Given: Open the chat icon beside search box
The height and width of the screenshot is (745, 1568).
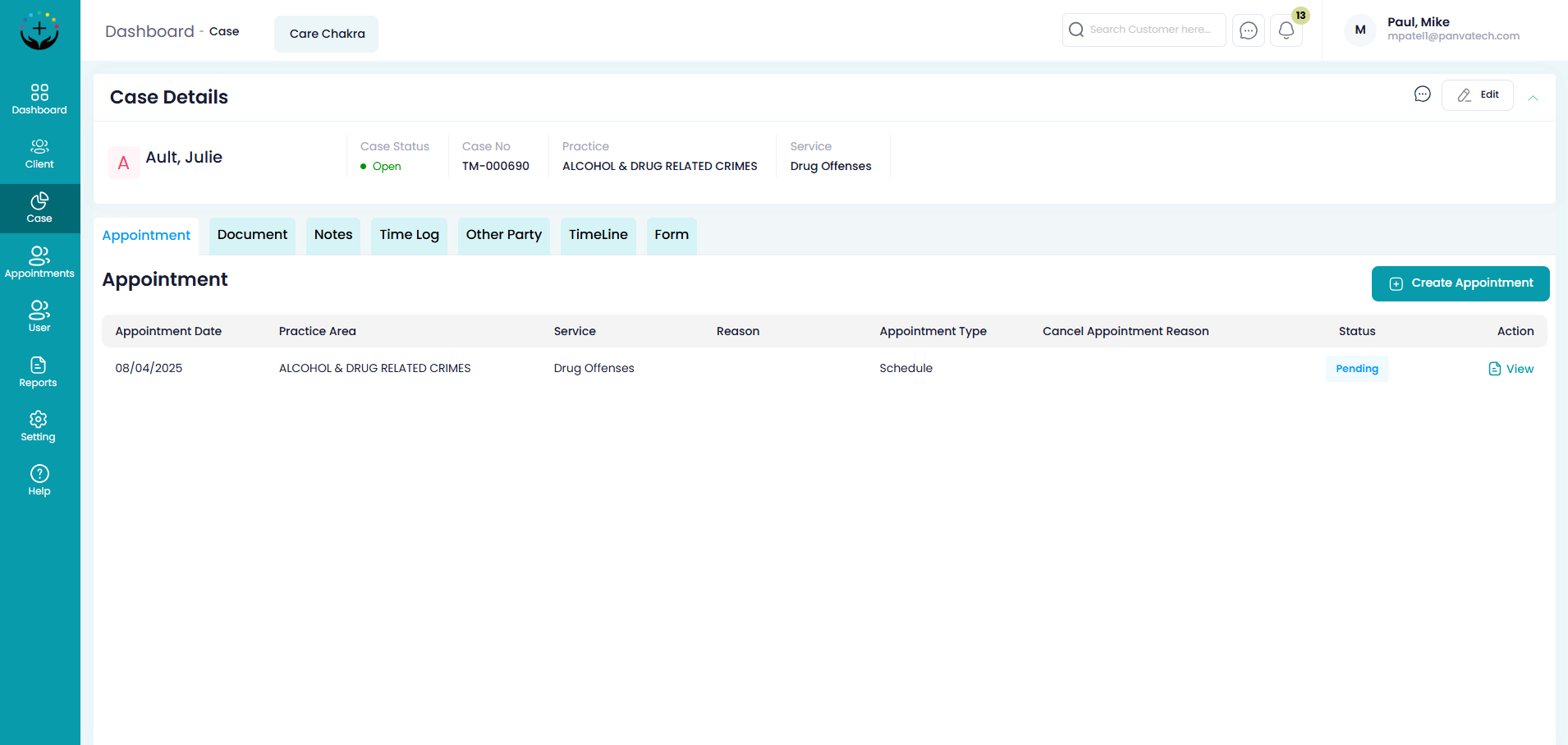Looking at the screenshot, I should [x=1248, y=30].
